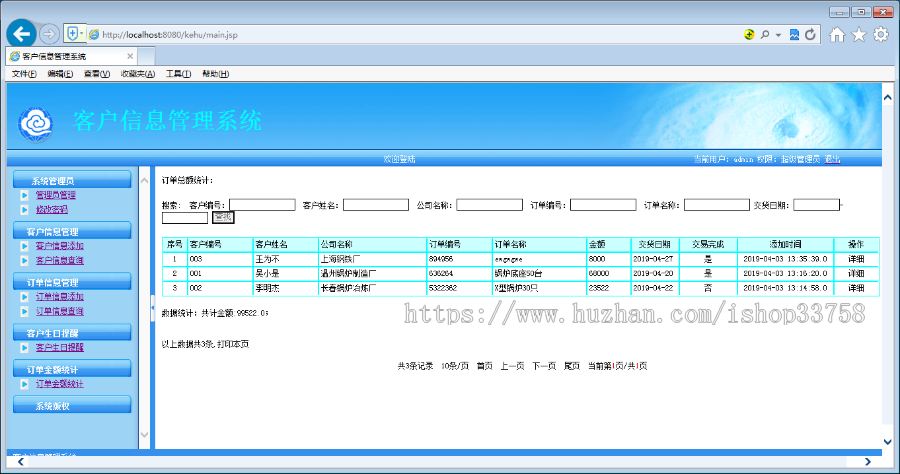Screen dimensions: 900x474
Task: Click the green plus icon in address bar
Action: point(749,34)
